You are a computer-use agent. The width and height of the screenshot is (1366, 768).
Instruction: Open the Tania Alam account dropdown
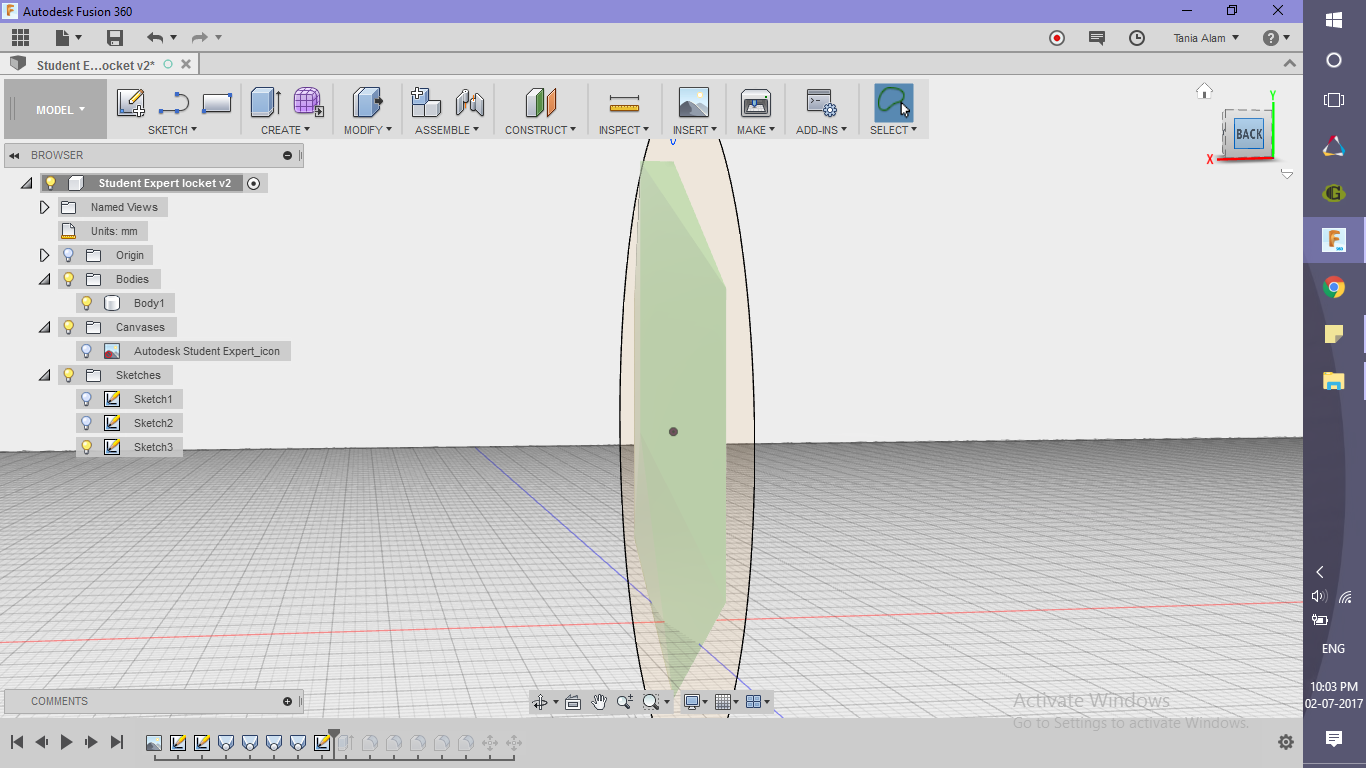coord(1206,38)
